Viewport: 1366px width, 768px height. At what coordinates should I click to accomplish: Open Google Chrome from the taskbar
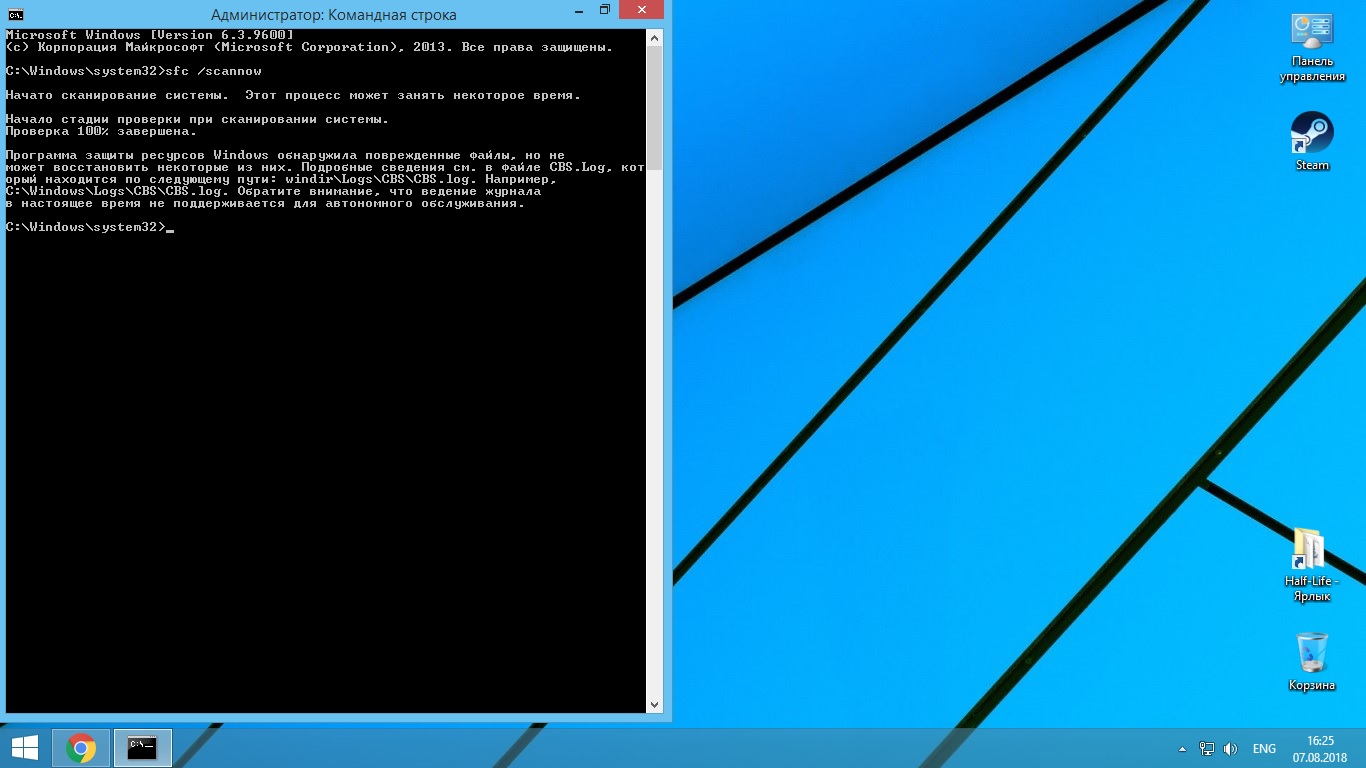[81, 748]
